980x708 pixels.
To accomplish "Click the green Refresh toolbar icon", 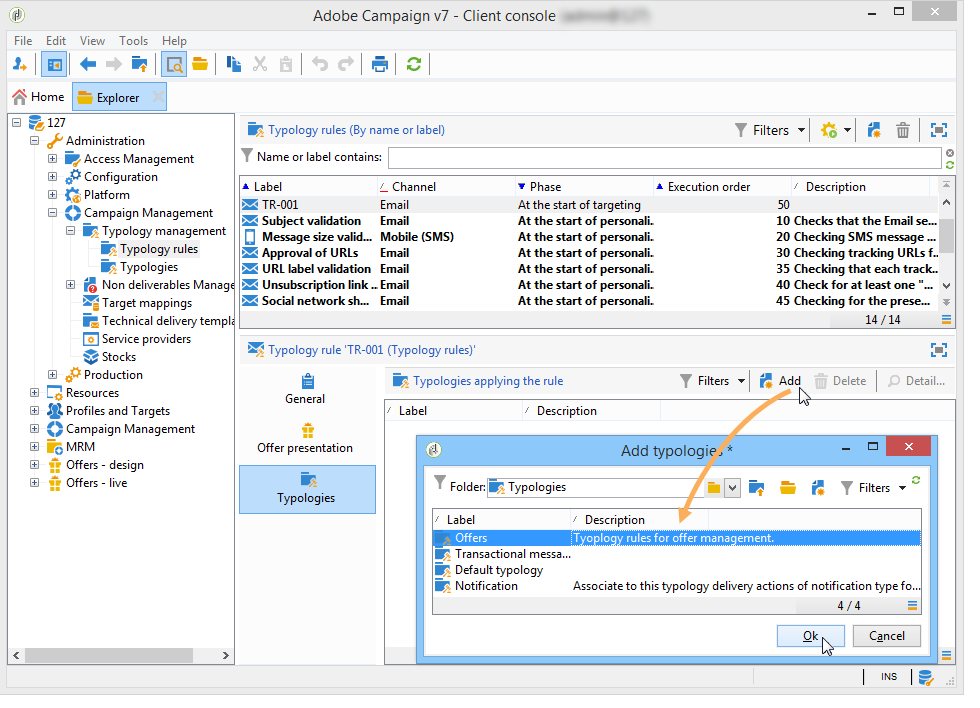I will click(x=413, y=64).
